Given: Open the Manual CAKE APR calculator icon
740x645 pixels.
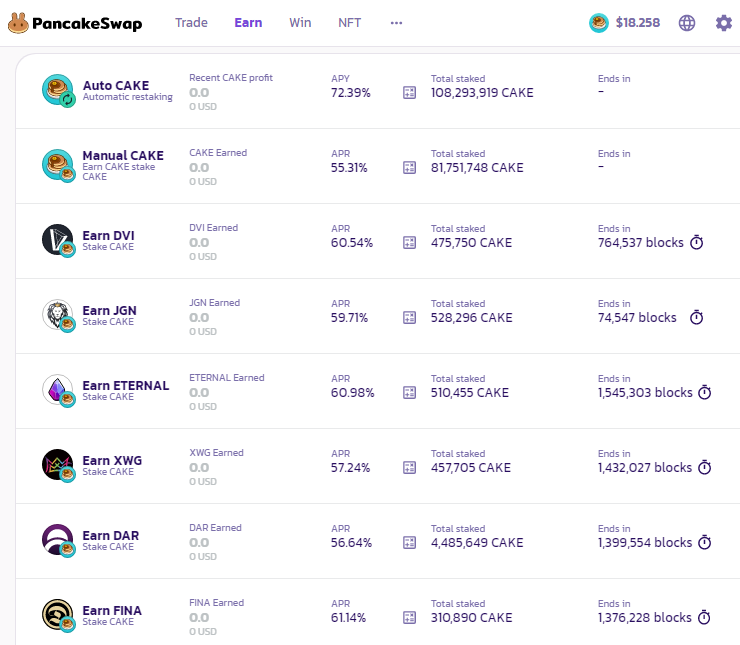Looking at the screenshot, I should [409, 168].
